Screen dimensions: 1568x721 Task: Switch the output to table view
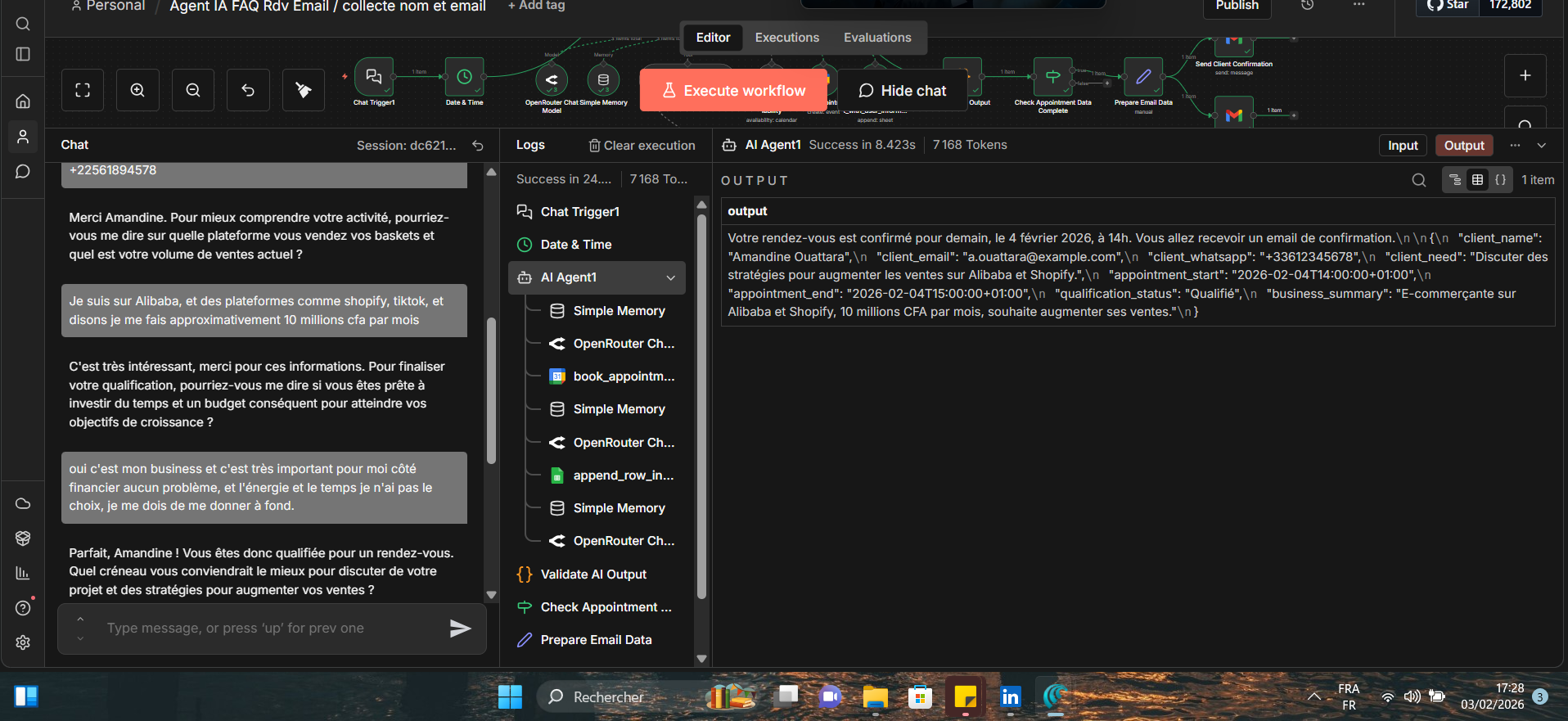tap(1477, 180)
